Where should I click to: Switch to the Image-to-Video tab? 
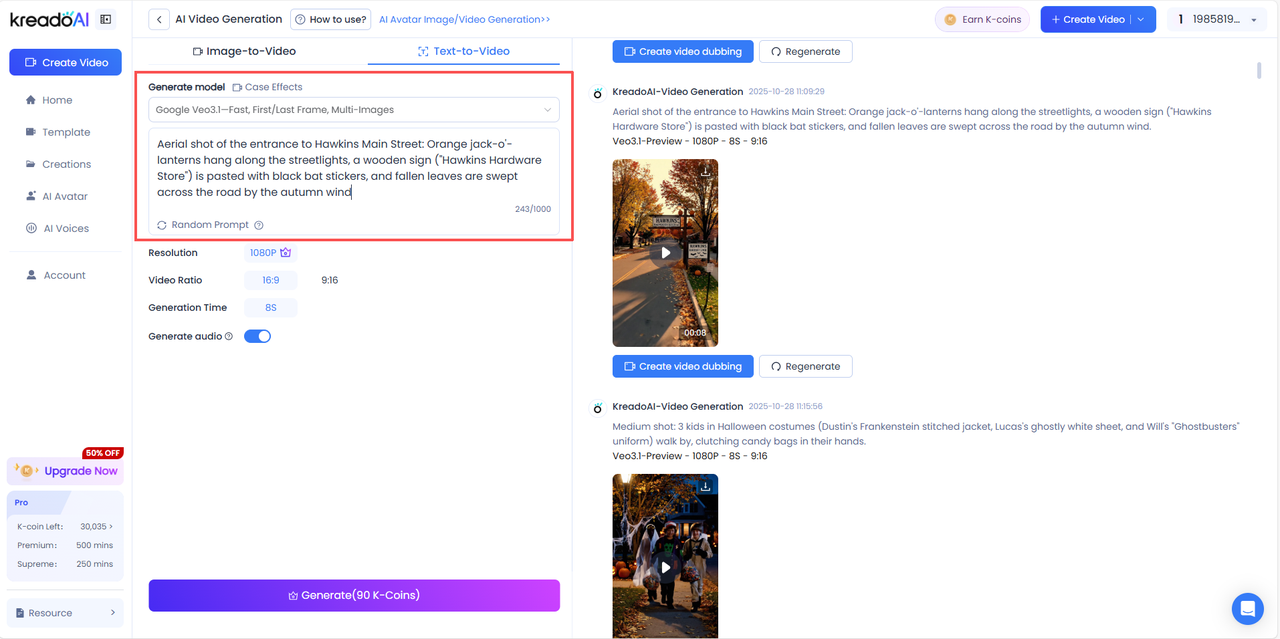tap(244, 51)
